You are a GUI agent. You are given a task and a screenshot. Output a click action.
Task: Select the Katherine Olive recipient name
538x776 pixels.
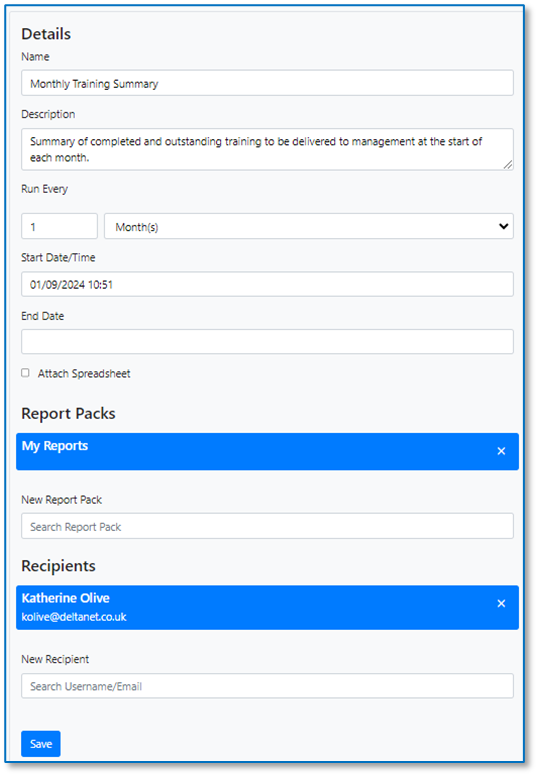tap(65, 598)
